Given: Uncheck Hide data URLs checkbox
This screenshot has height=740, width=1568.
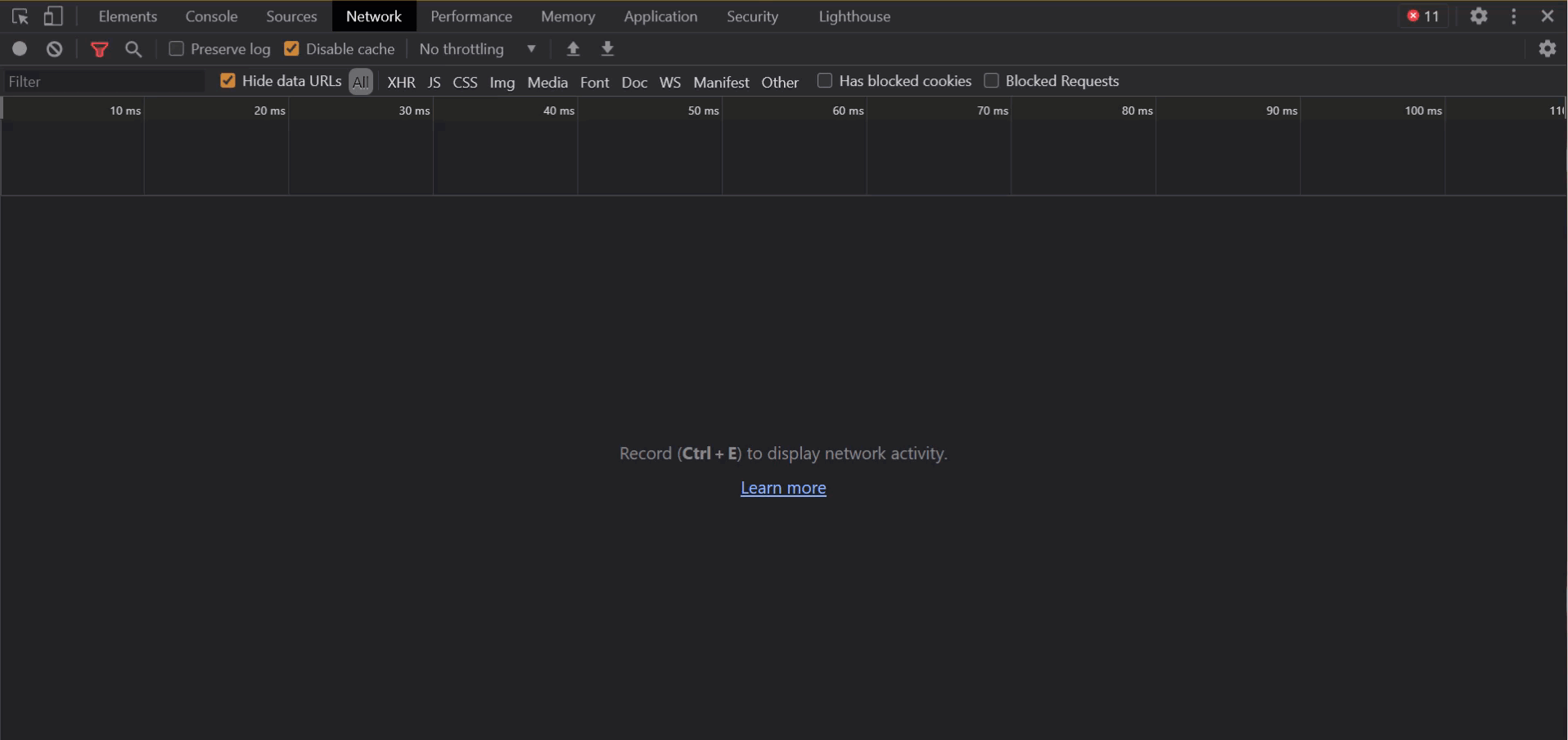Looking at the screenshot, I should click(x=228, y=81).
